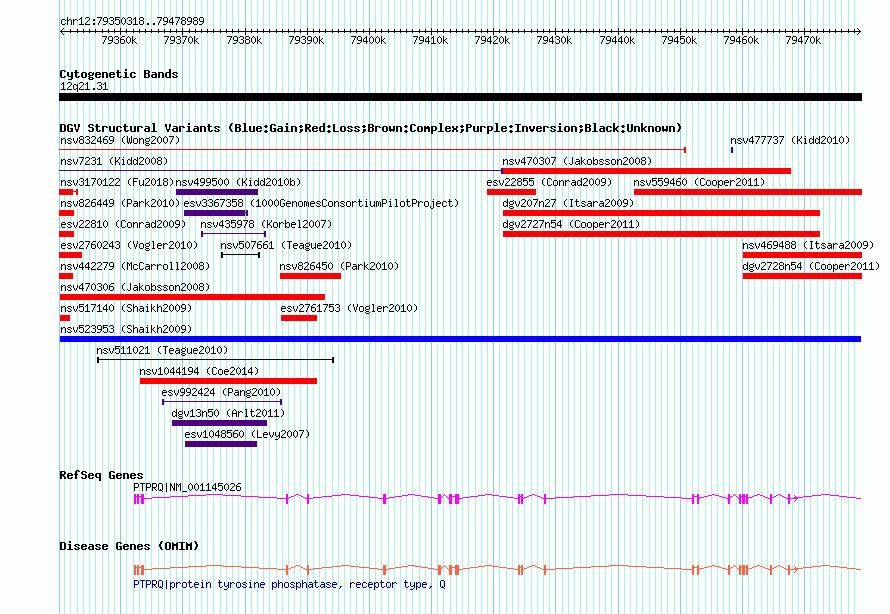Click the nsv523953 (Shaikh2009) label
The height and width of the screenshot is (614, 890).
[x=126, y=329]
